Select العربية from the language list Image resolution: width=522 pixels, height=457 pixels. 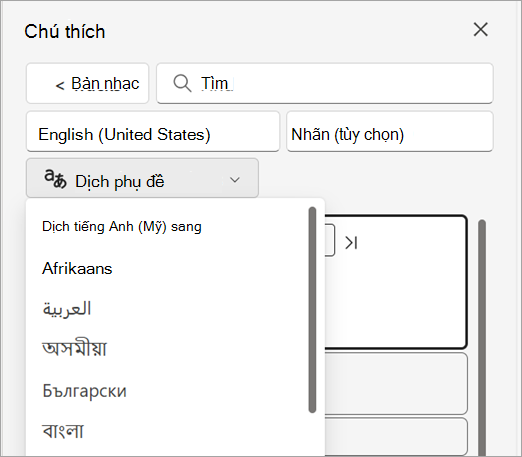[67, 309]
